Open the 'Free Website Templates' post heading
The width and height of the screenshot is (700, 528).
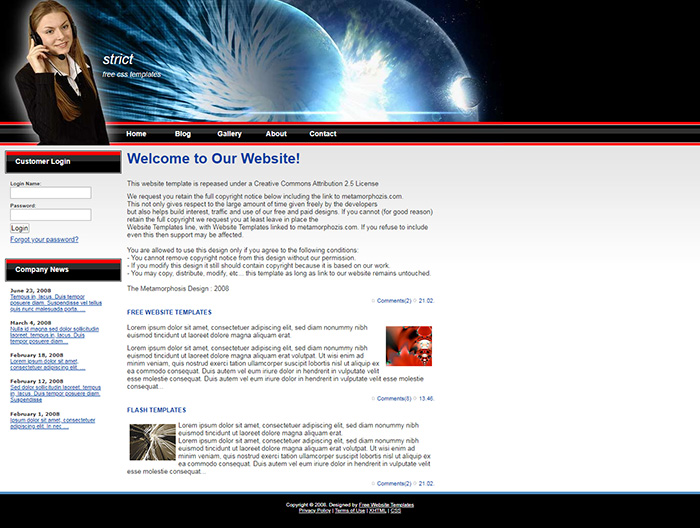pos(169,312)
